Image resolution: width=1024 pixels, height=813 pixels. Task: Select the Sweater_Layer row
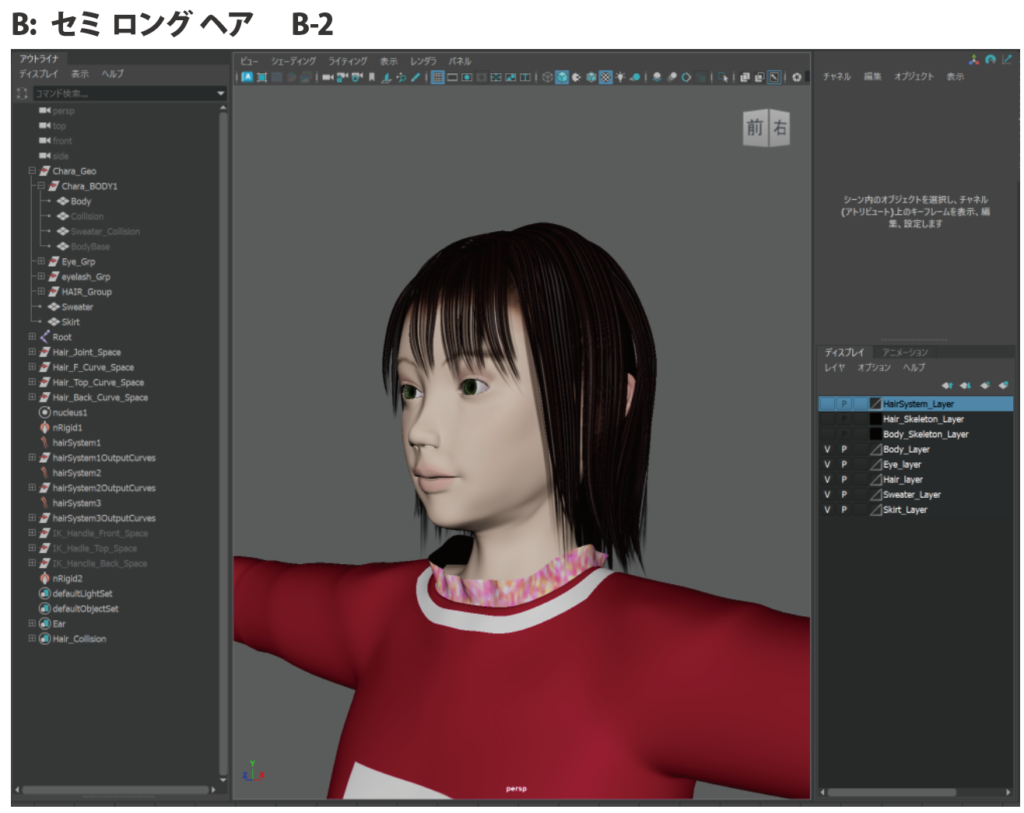tap(911, 495)
